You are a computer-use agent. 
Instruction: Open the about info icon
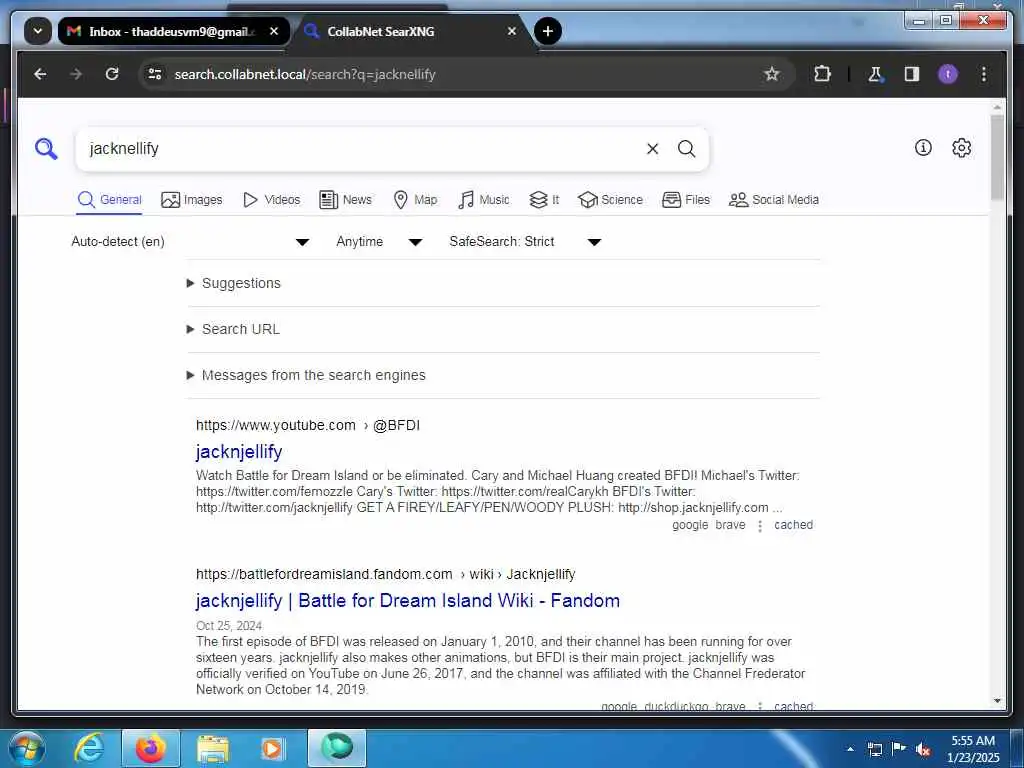[923, 148]
